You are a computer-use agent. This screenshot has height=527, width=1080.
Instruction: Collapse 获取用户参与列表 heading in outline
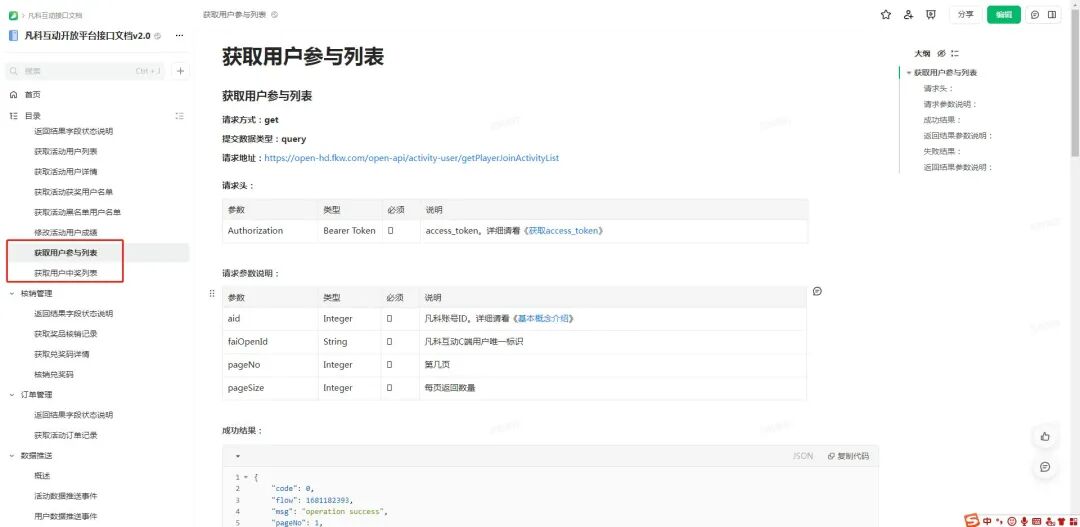tap(909, 73)
